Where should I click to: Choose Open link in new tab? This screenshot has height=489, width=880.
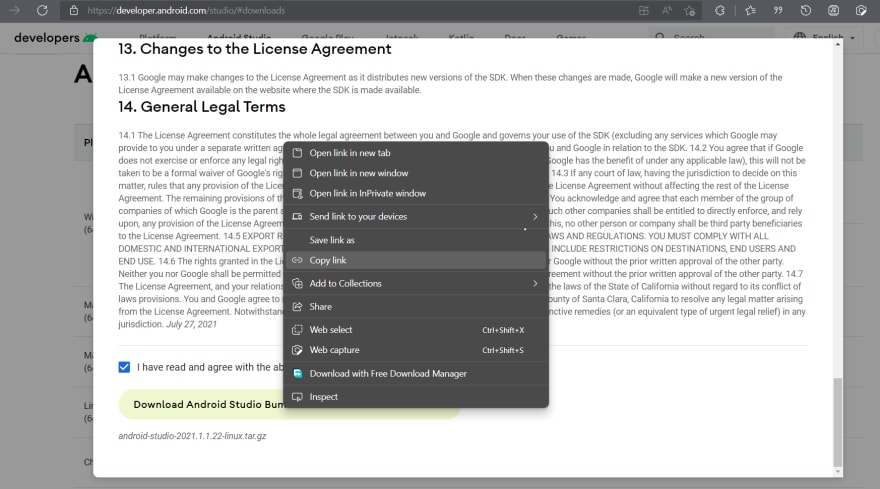[x=416, y=153]
